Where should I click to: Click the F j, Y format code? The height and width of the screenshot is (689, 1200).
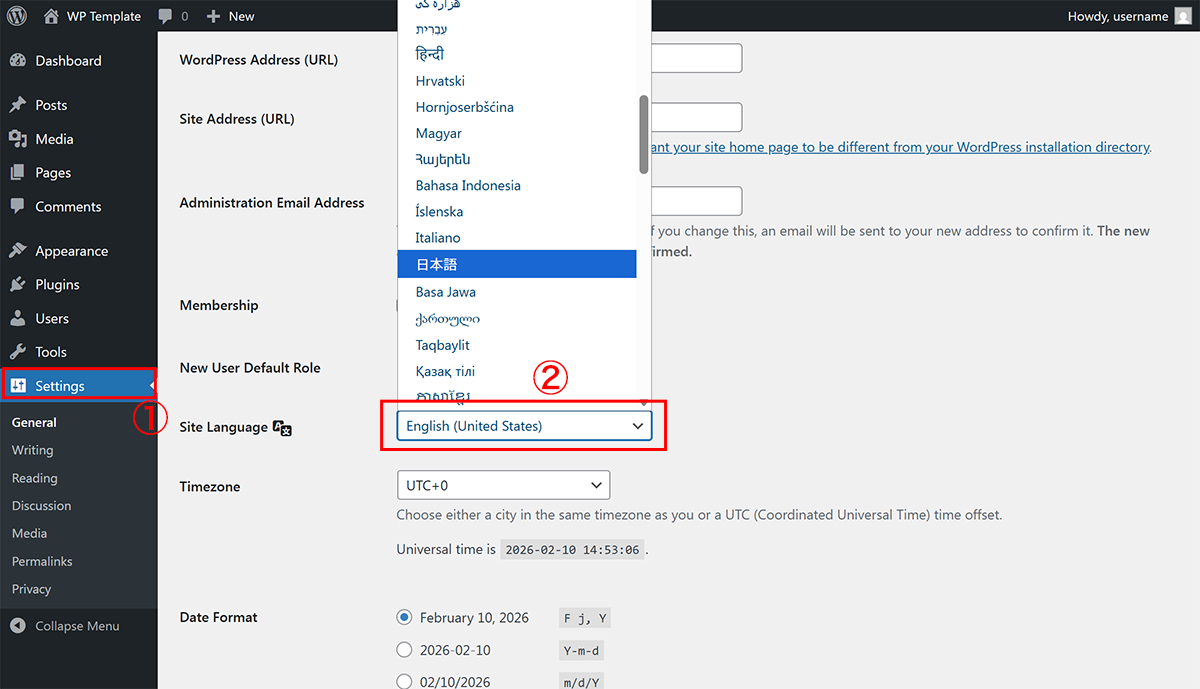(x=584, y=618)
